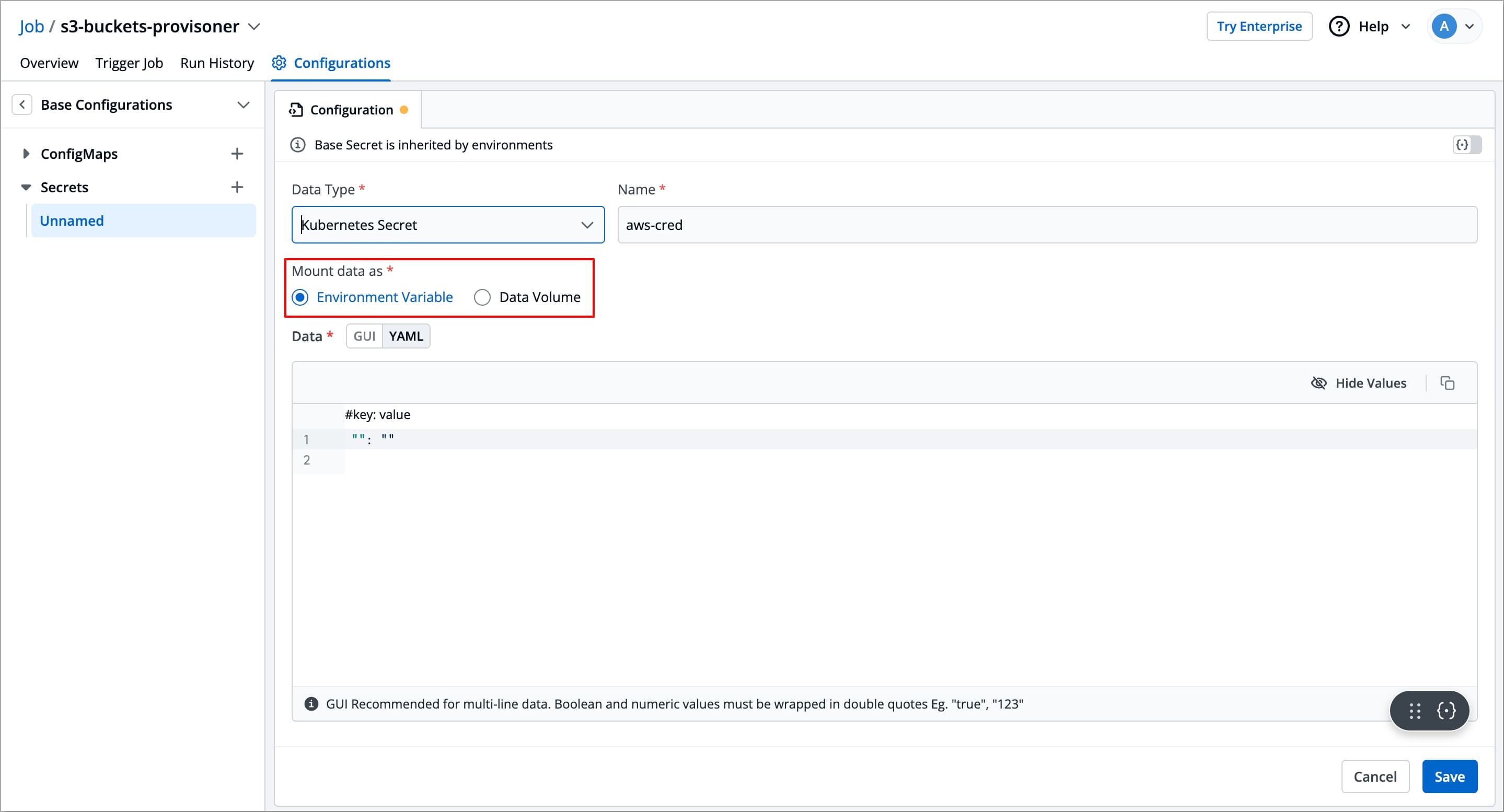Click into the Name input field
The image size is (1504, 812).
1047,225
